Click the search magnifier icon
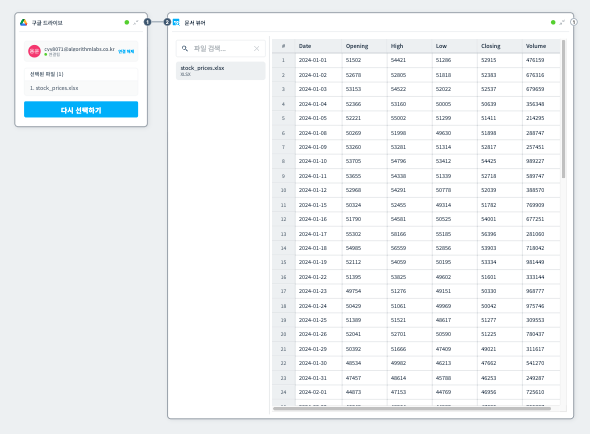This screenshot has height=434, width=590. [185, 49]
